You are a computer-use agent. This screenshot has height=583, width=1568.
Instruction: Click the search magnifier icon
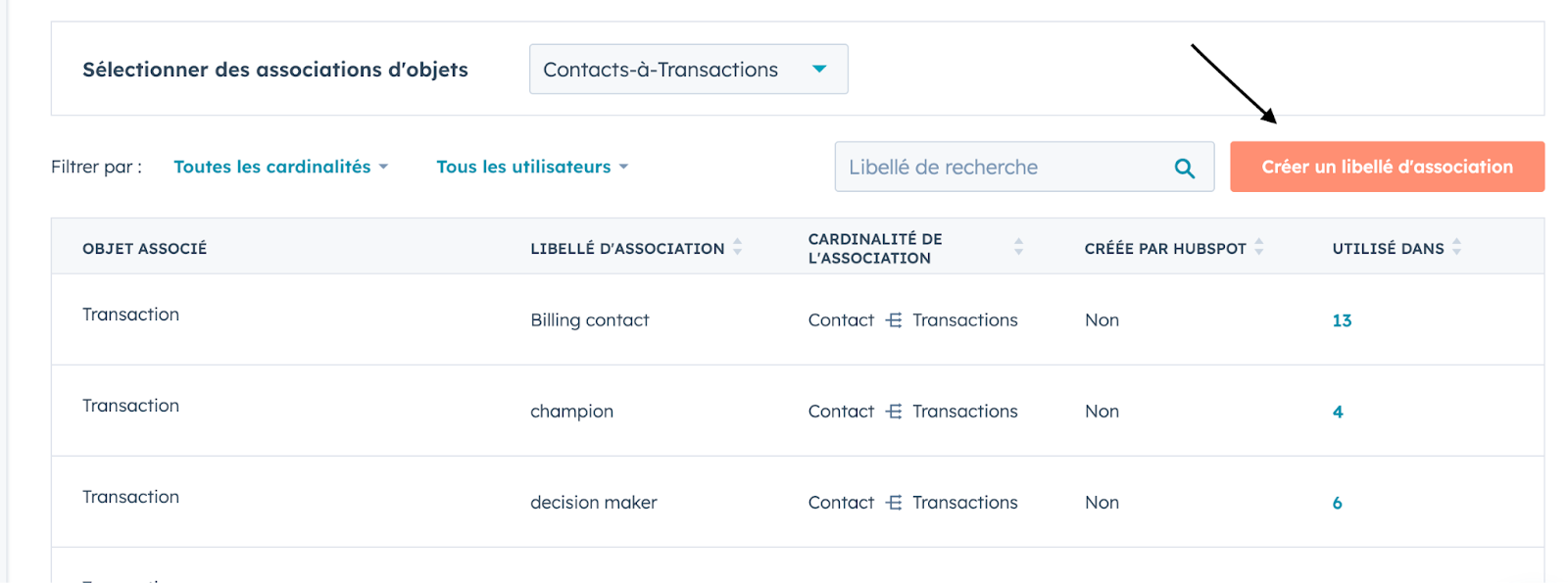[1184, 168]
